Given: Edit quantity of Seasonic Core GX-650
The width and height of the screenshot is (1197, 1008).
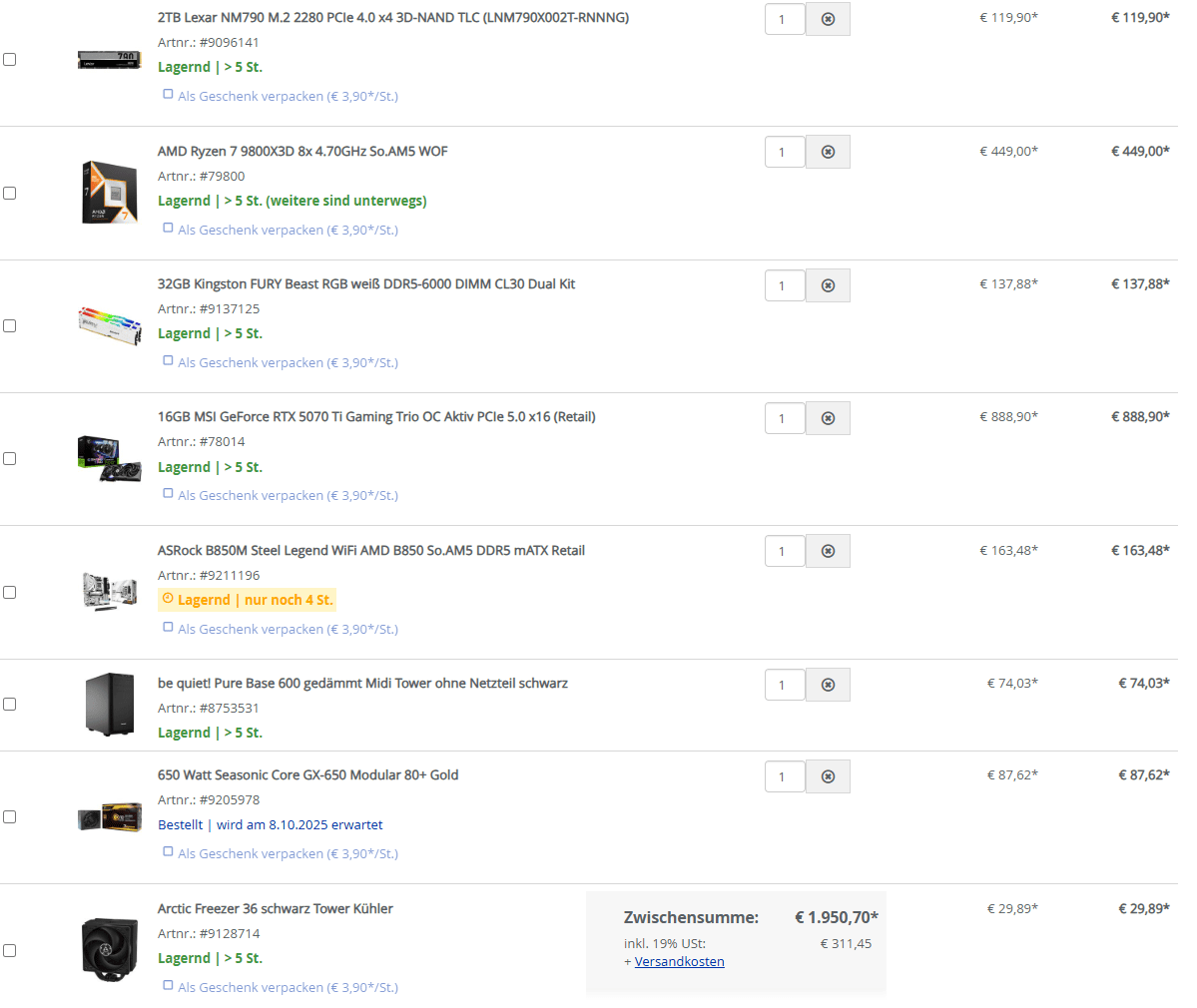Looking at the screenshot, I should [x=784, y=776].
